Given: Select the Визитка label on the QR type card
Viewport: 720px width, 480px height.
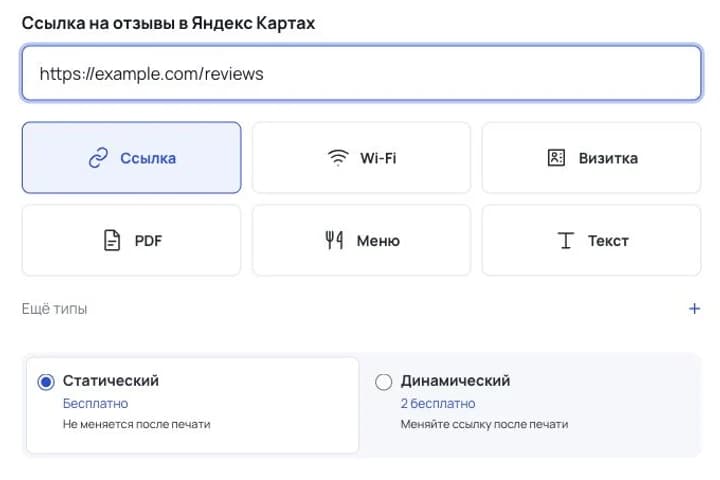Looking at the screenshot, I should pyautogui.click(x=608, y=158).
